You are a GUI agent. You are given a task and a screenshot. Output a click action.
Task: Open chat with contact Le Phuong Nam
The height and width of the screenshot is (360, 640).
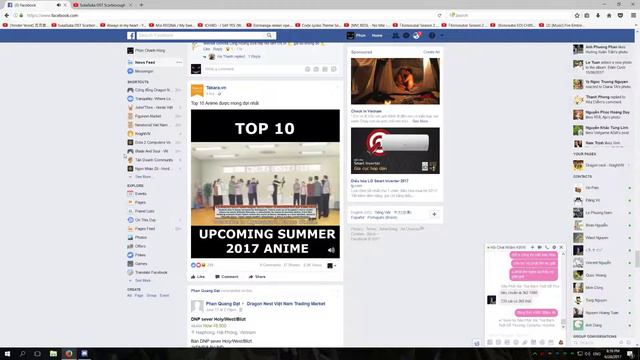598,213
